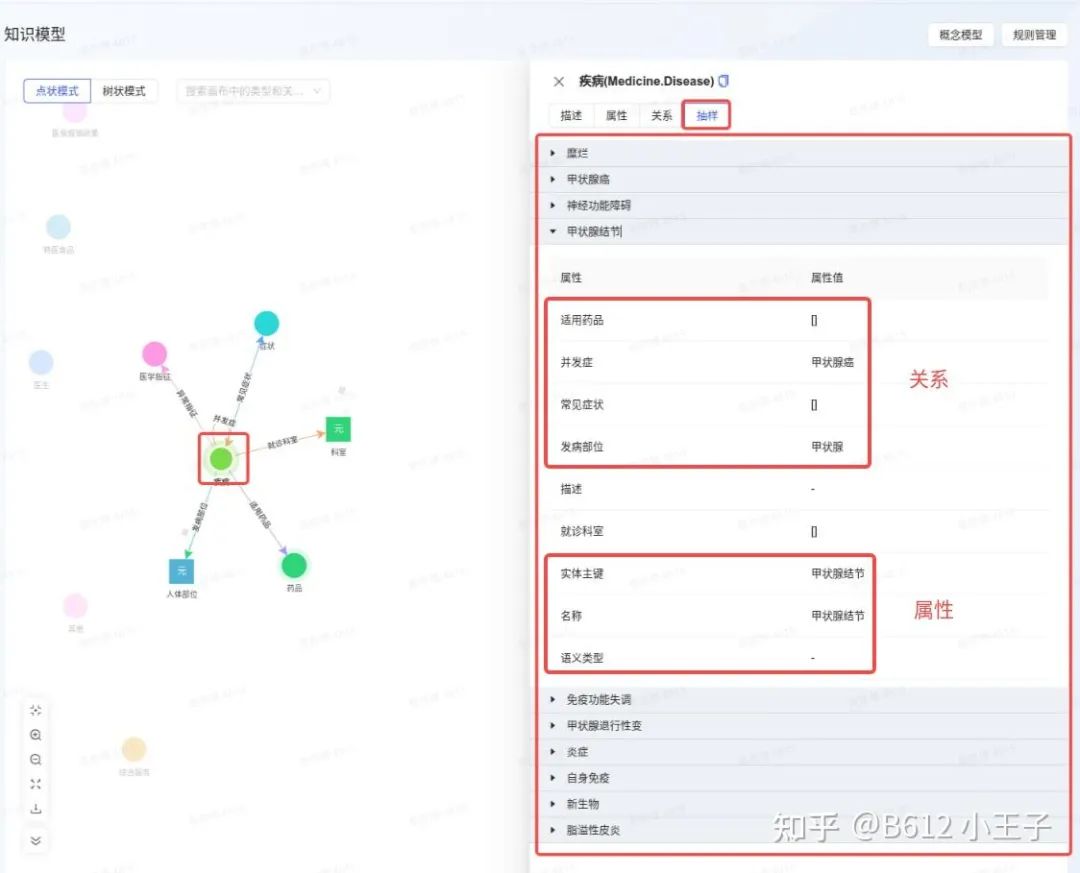Collapse the canvas toolbar via double-chevron icon
This screenshot has width=1080, height=873.
click(35, 841)
